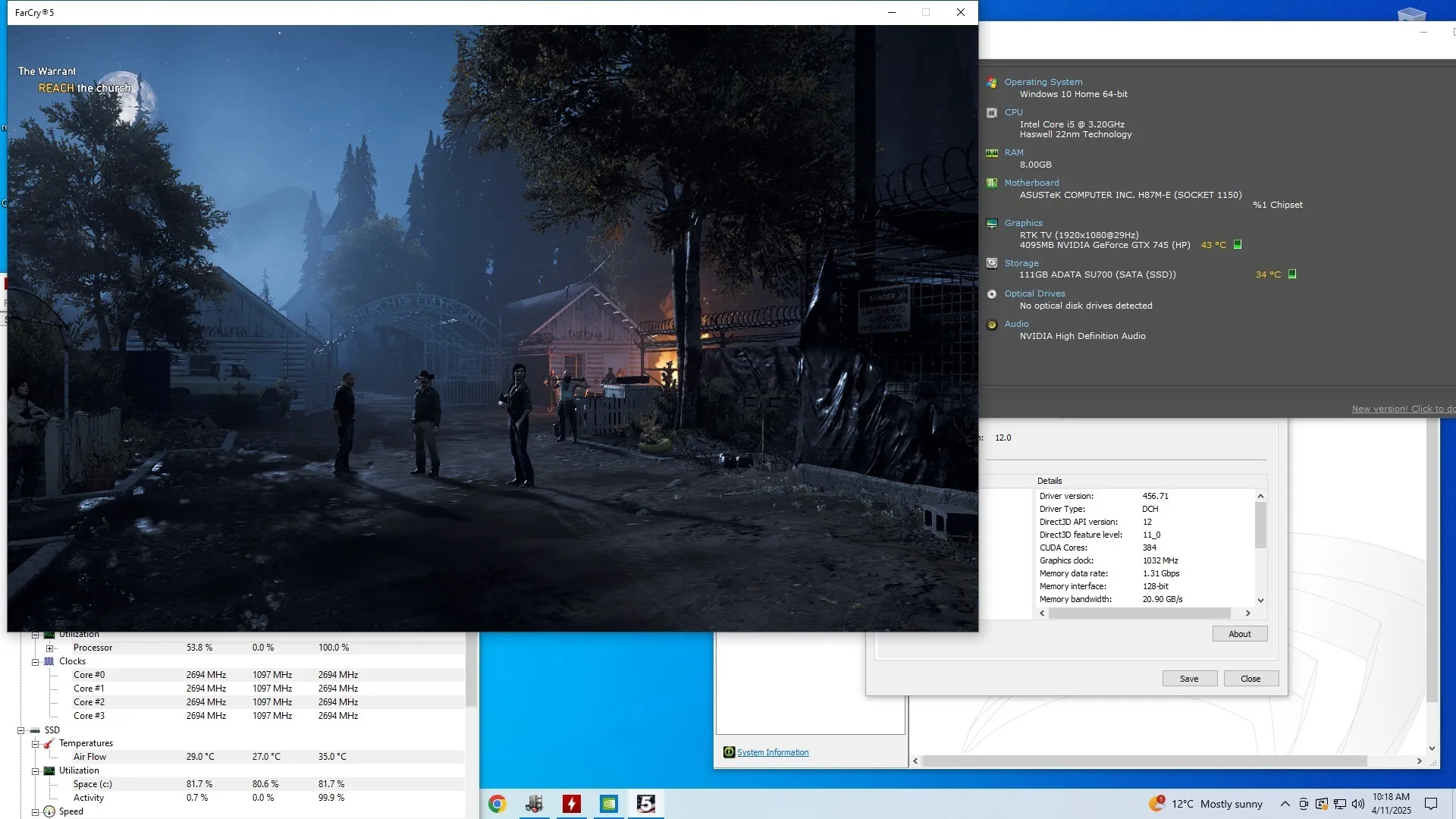Click the CPU chip icon in Speccy
1456x819 pixels.
tap(992, 113)
